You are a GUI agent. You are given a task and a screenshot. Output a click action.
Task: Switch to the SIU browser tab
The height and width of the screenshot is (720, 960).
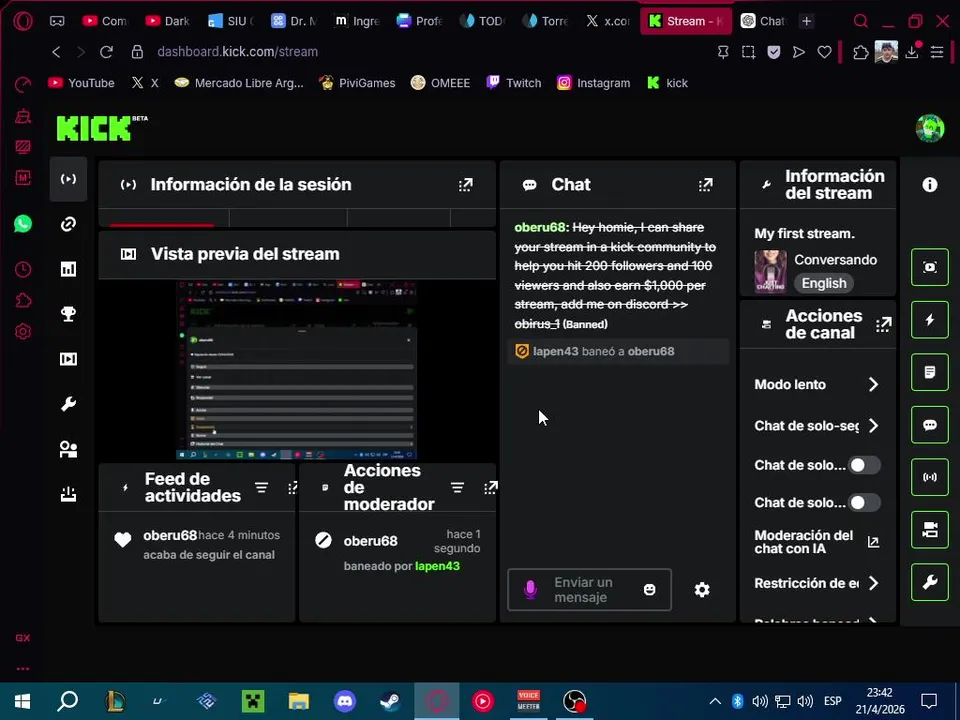click(x=231, y=21)
